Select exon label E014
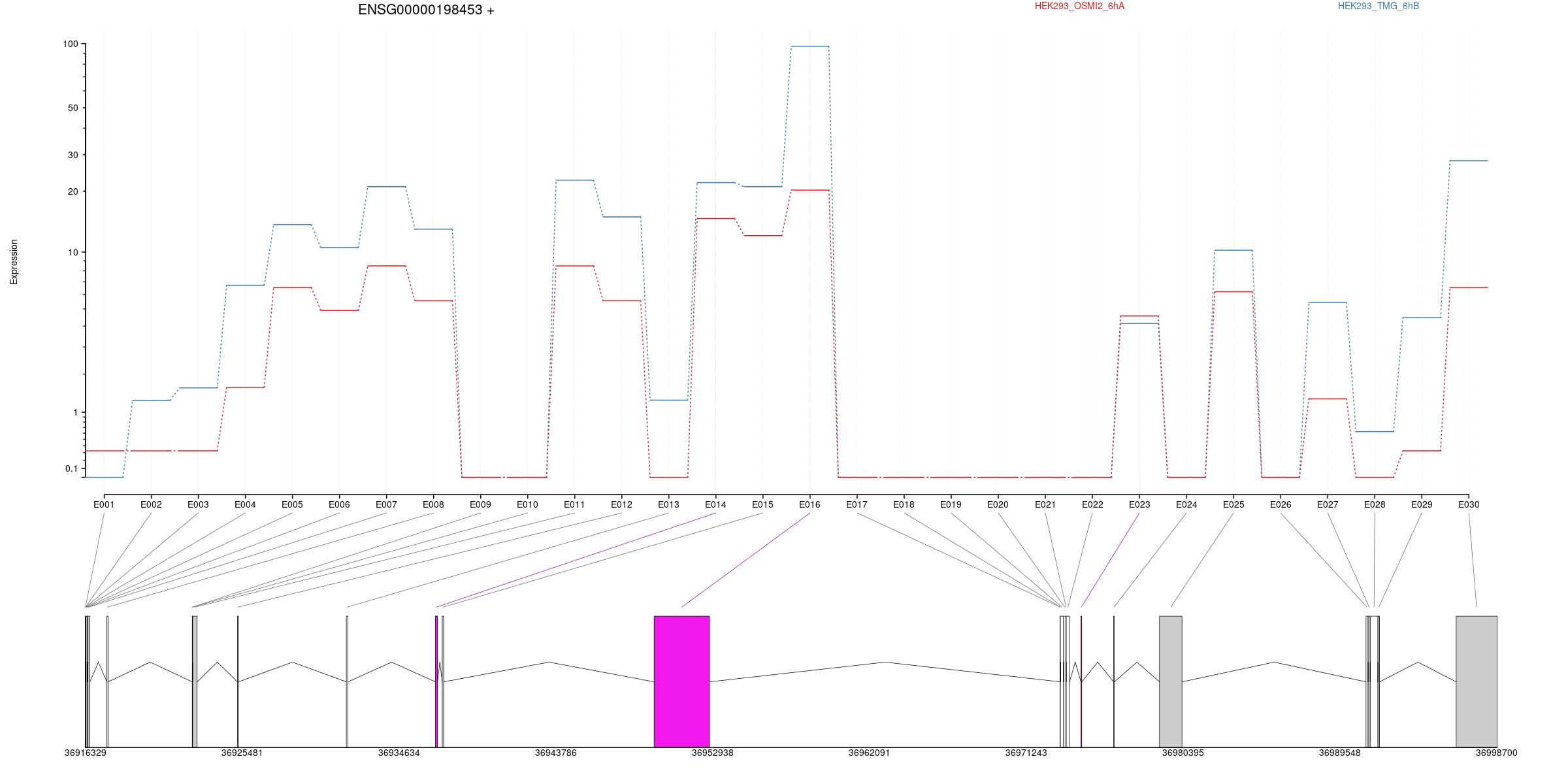 click(x=715, y=504)
